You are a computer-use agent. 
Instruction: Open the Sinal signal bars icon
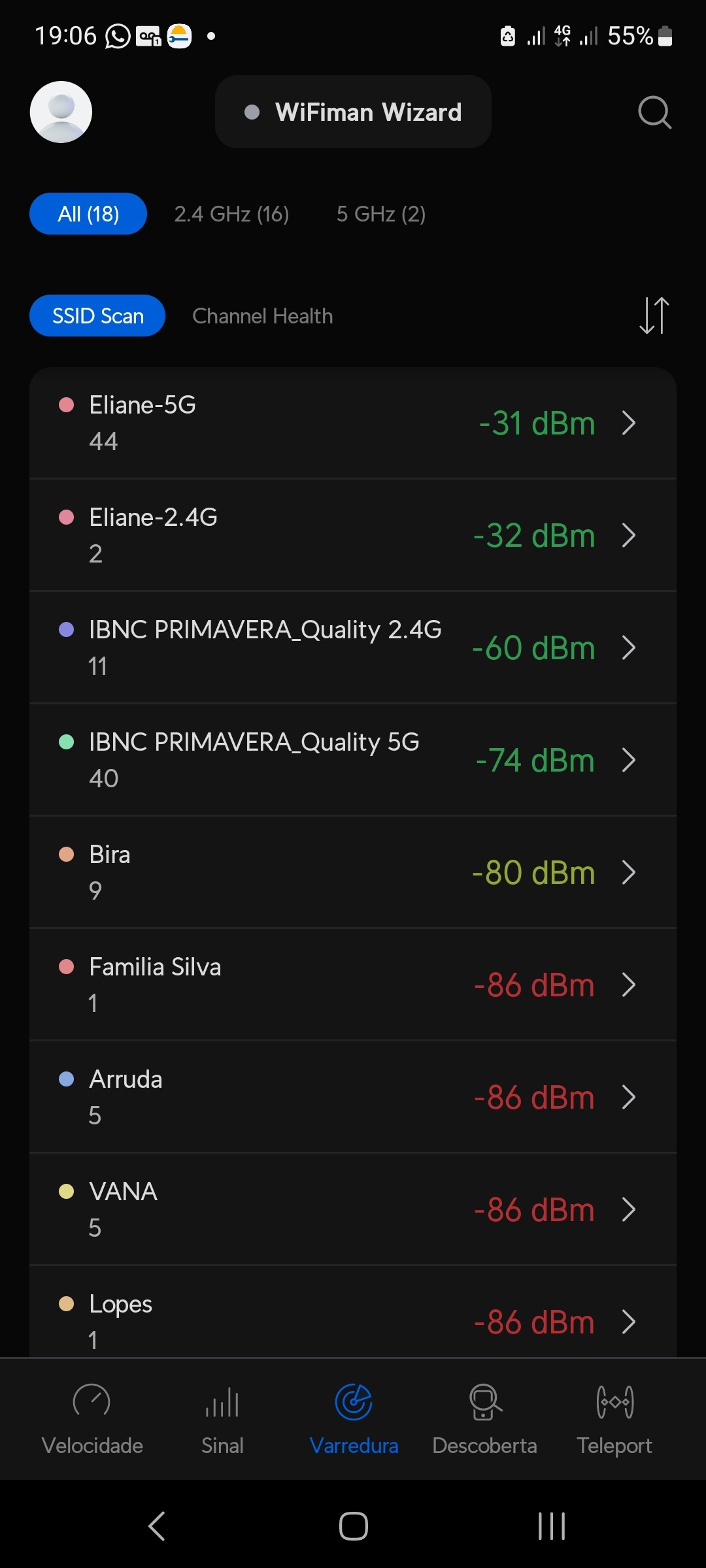[x=222, y=1401]
